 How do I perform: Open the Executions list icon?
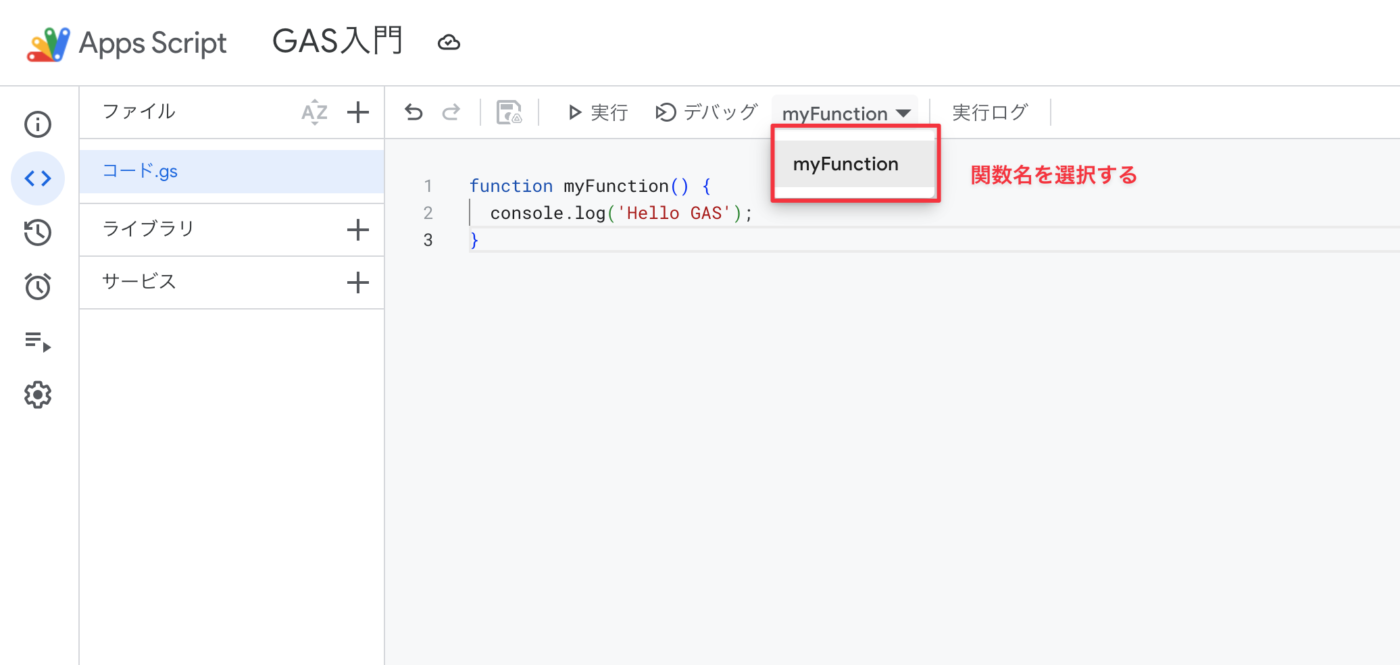point(38,342)
